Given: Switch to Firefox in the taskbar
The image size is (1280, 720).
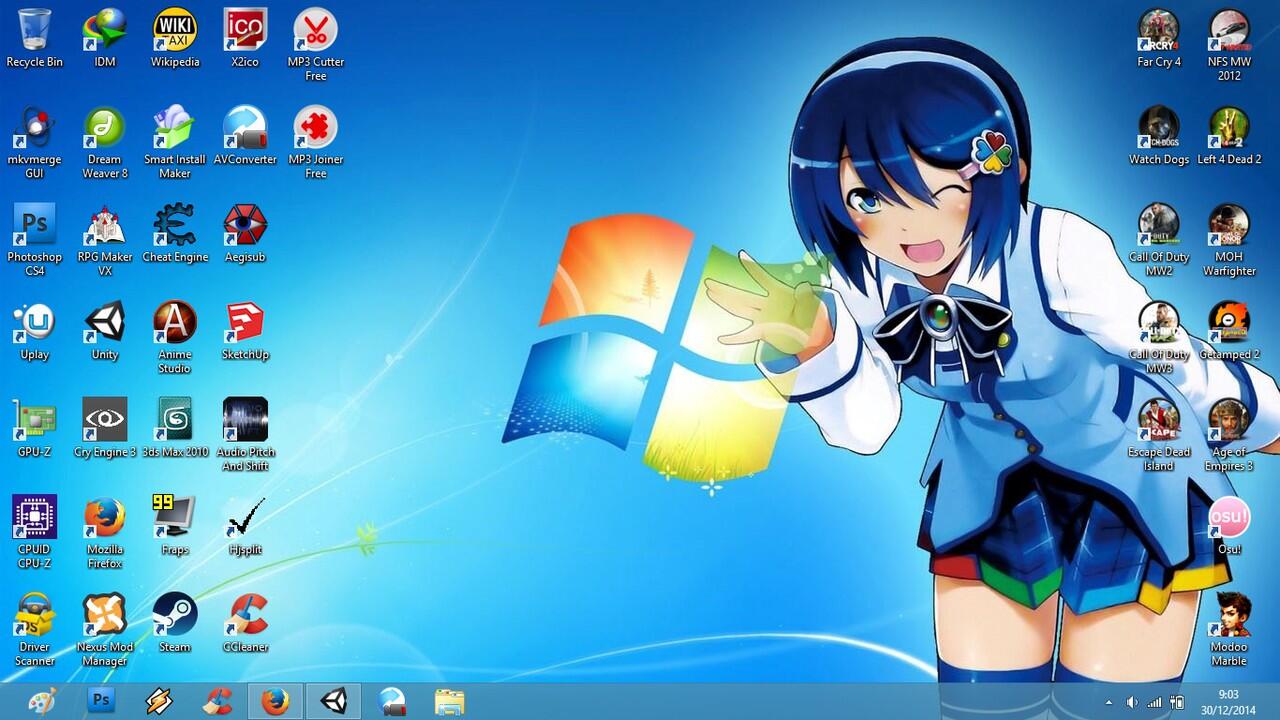Looking at the screenshot, I should click(275, 701).
